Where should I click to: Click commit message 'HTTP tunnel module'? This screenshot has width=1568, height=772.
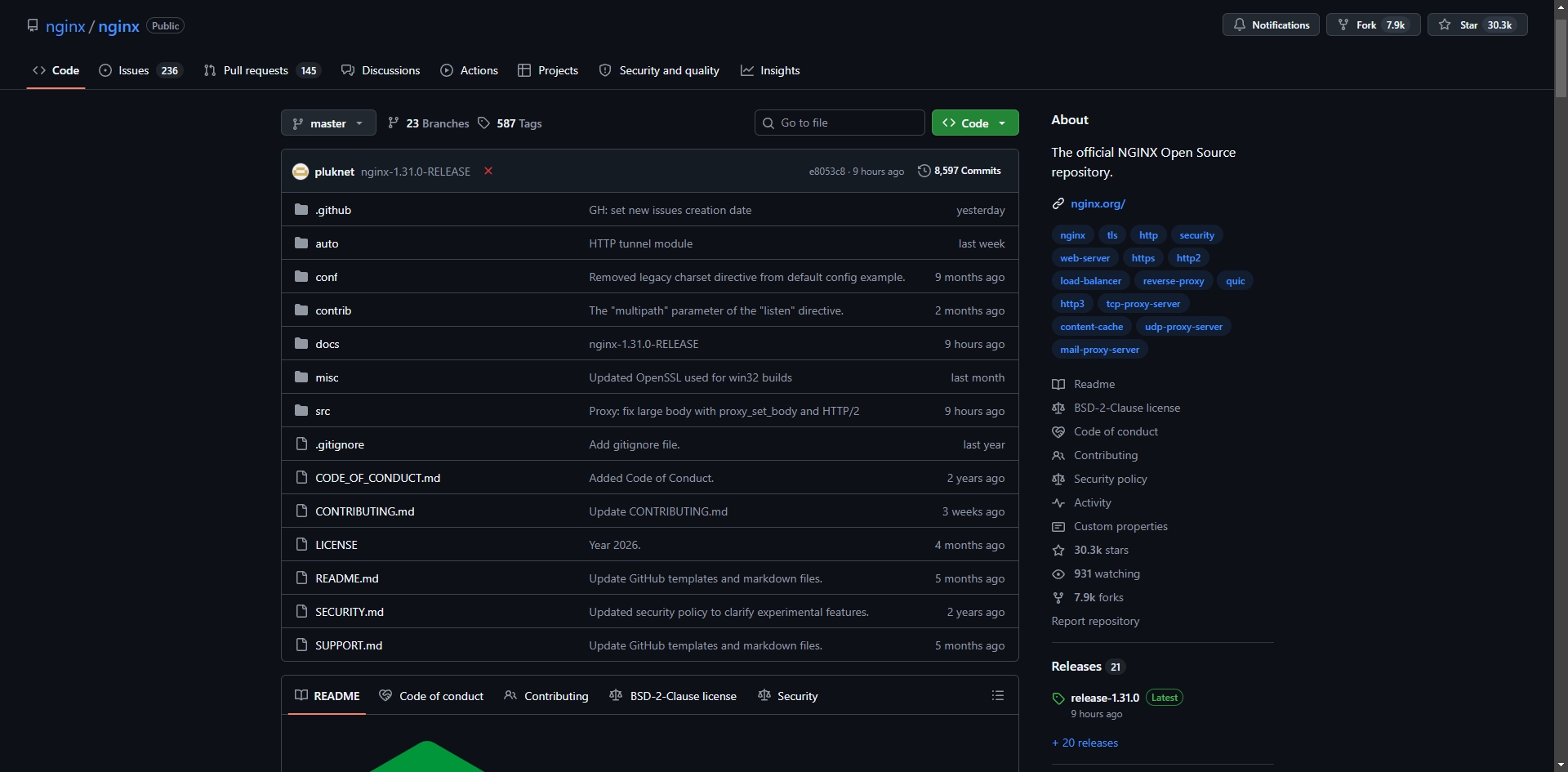tap(640, 243)
